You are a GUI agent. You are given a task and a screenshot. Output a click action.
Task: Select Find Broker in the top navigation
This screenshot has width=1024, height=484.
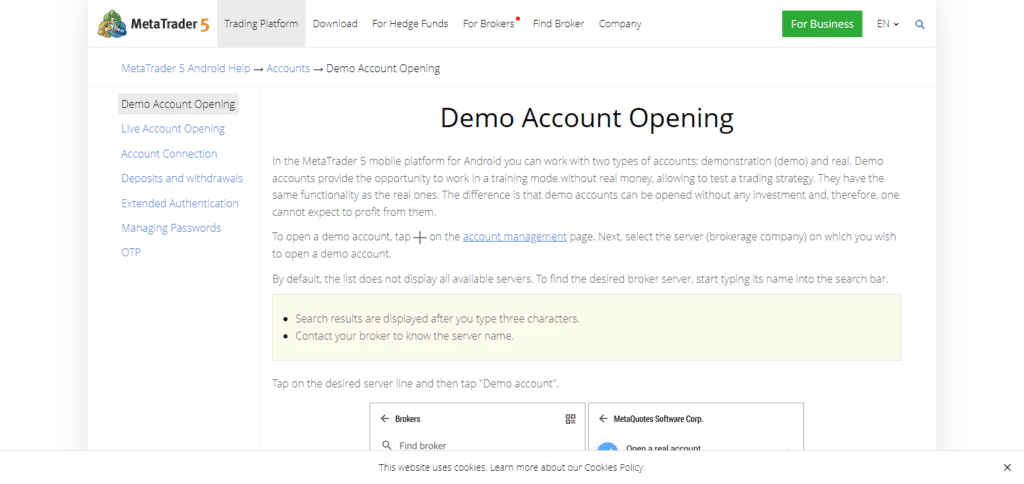pyautogui.click(x=558, y=24)
